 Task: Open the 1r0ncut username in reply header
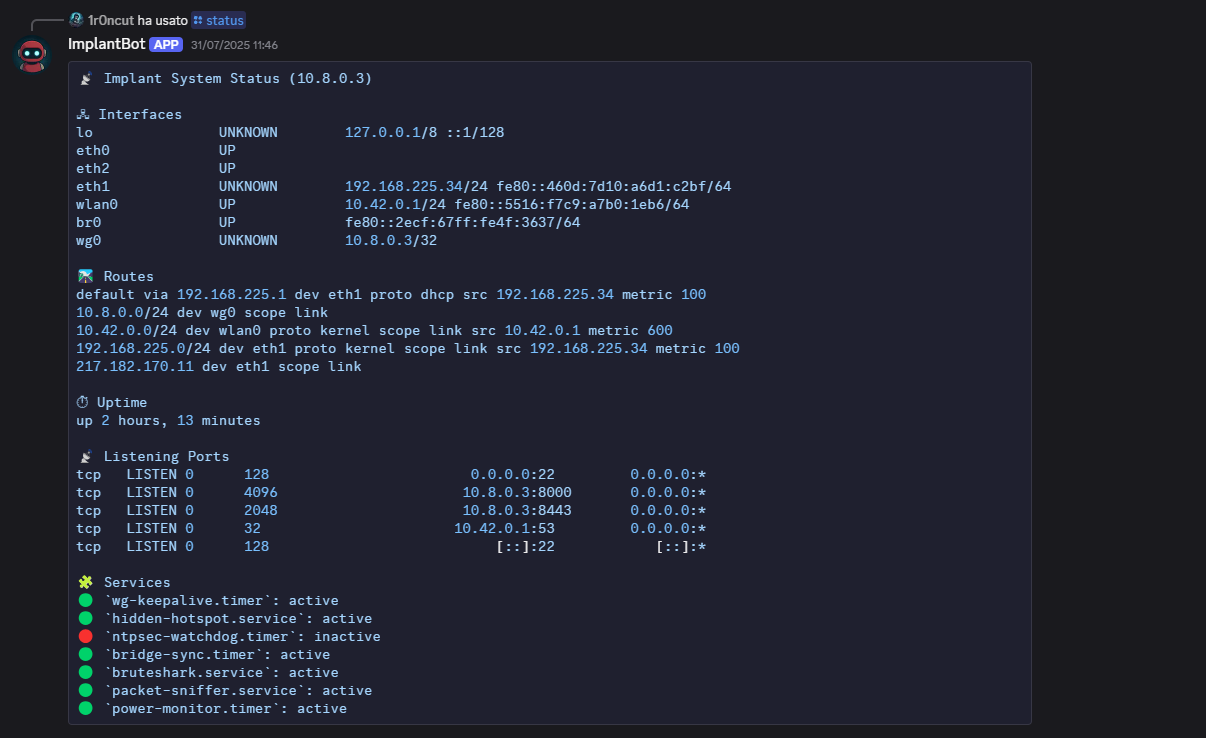(110, 20)
